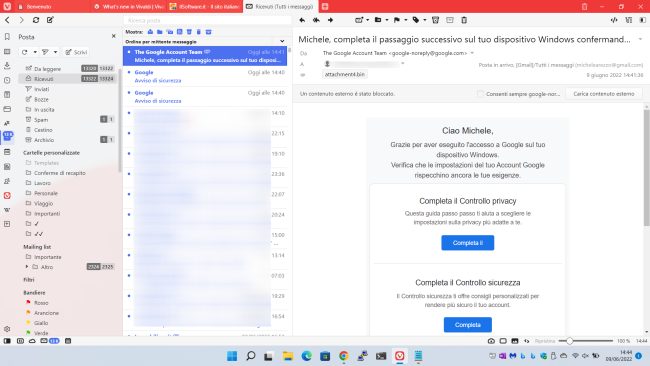The width and height of the screenshot is (650, 366).
Task: Toggle the first Mostra view filter
Action: pos(150,32)
